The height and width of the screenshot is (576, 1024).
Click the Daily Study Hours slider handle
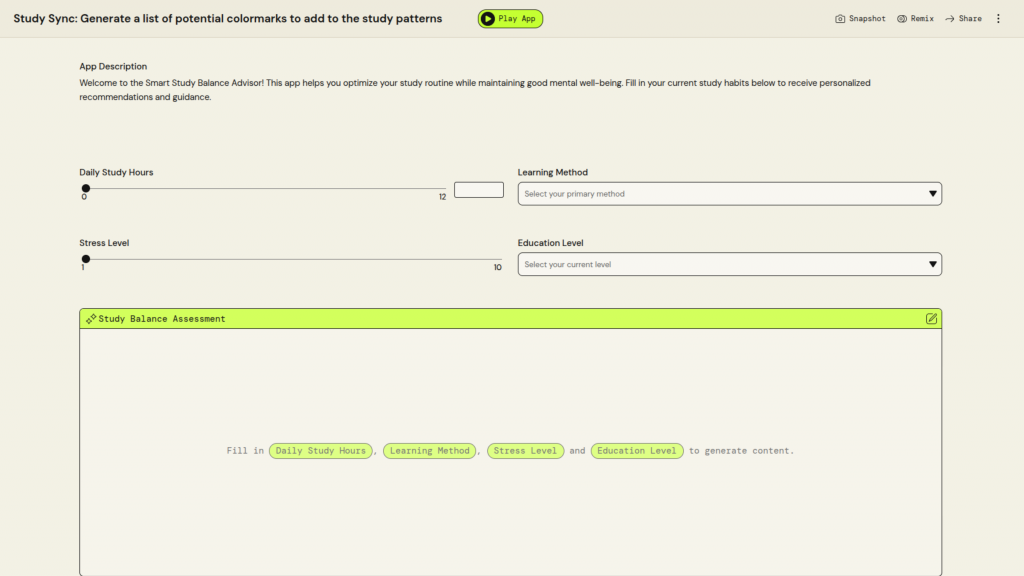[x=86, y=188]
